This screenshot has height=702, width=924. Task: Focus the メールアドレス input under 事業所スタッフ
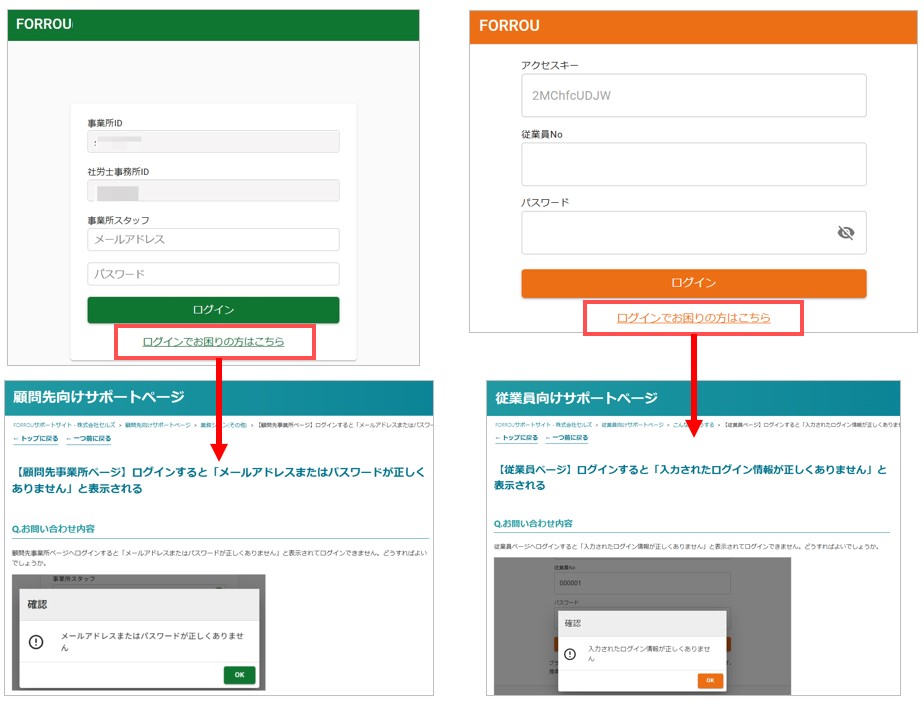point(213,239)
